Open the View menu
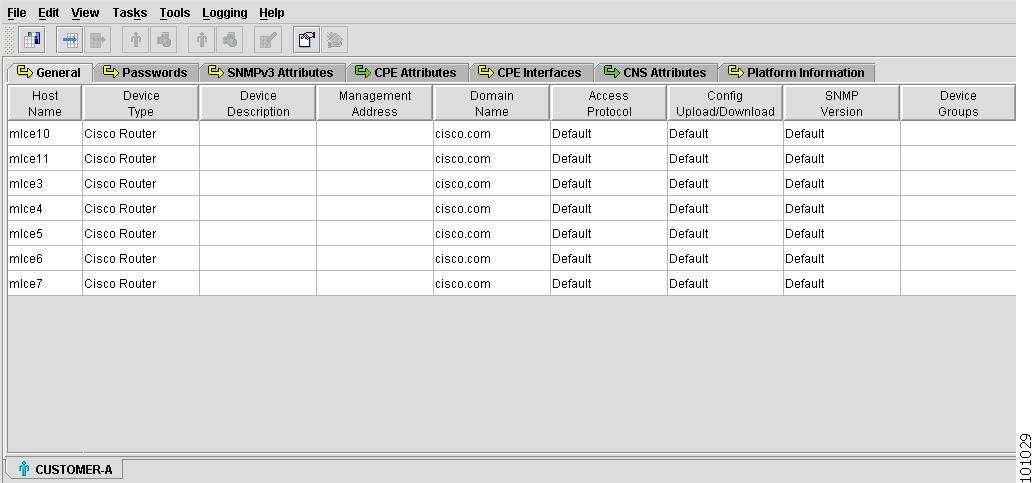Screen dimensions: 1034x483 click(x=85, y=13)
